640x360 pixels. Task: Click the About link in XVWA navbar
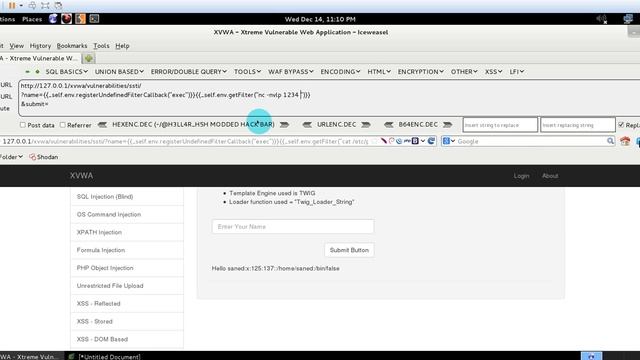pos(550,176)
